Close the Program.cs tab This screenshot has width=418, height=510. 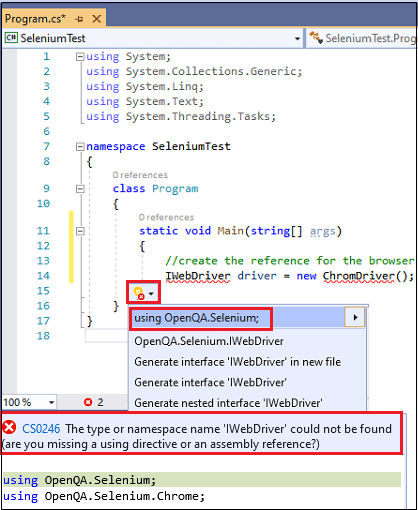97,19
